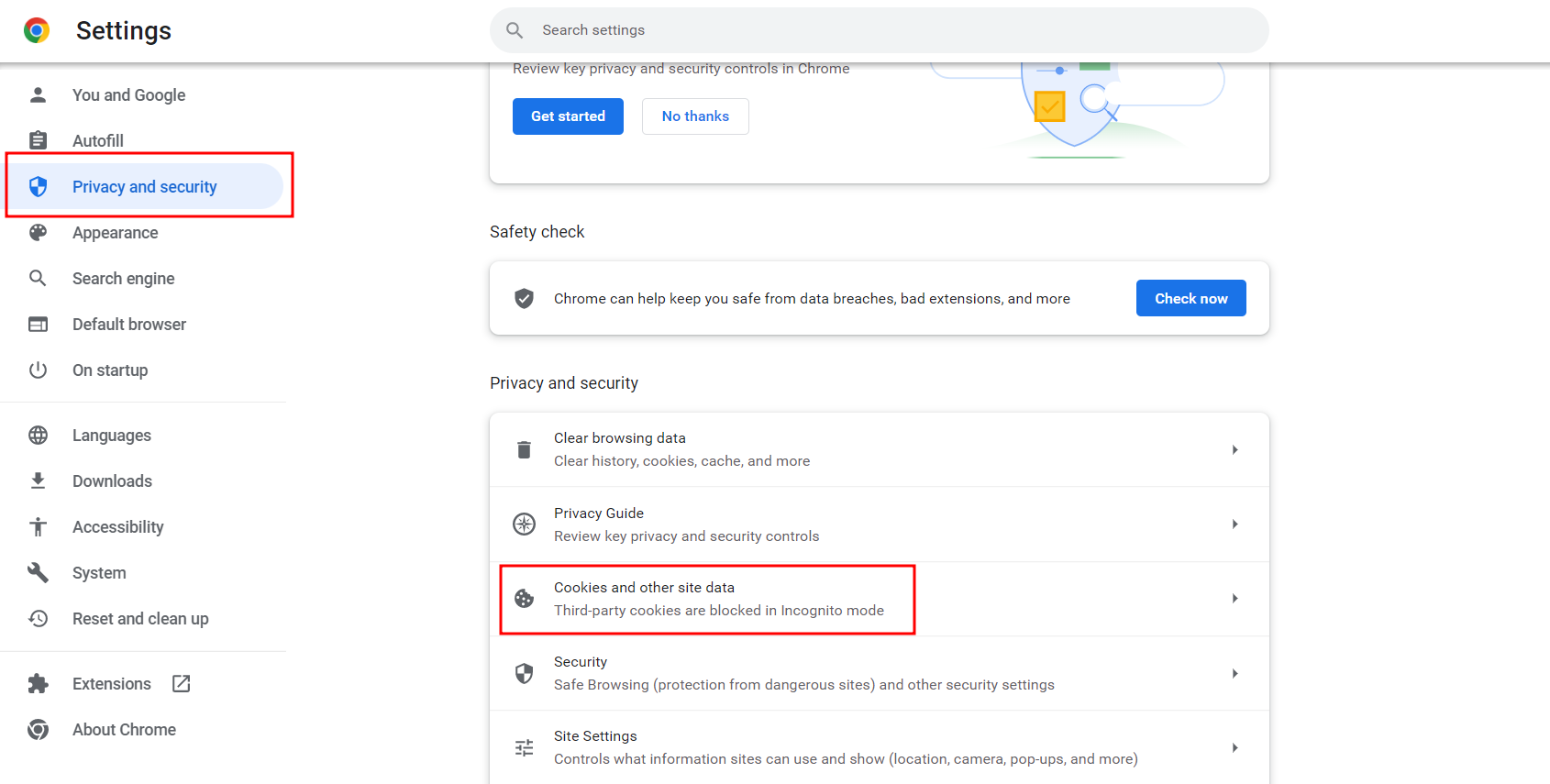The height and width of the screenshot is (784, 1550).
Task: Click the System wrench icon
Action: (38, 572)
